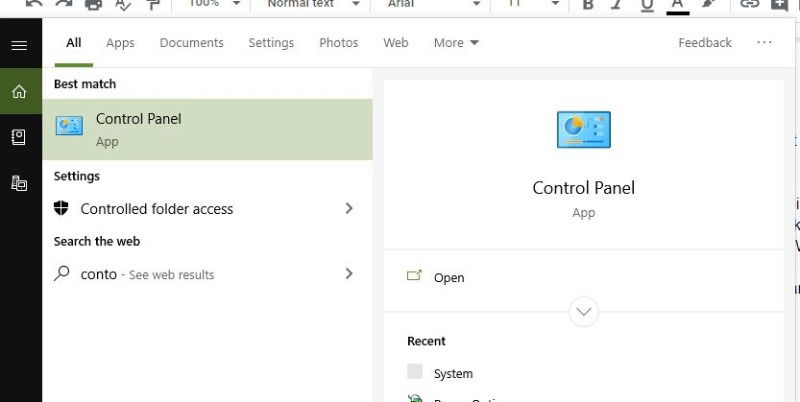Expand the hamburger navigation menu
The width and height of the screenshot is (800, 402).
click(x=19, y=46)
